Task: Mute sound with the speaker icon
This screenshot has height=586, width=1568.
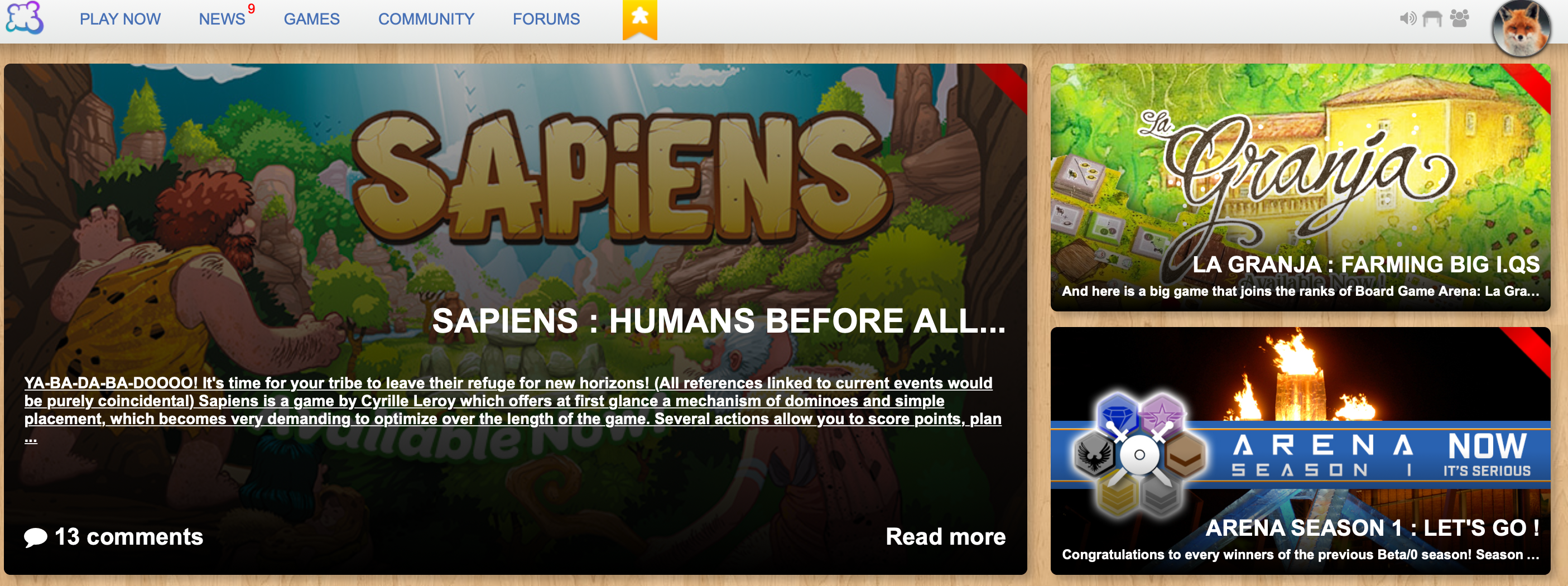Action: [1408, 19]
